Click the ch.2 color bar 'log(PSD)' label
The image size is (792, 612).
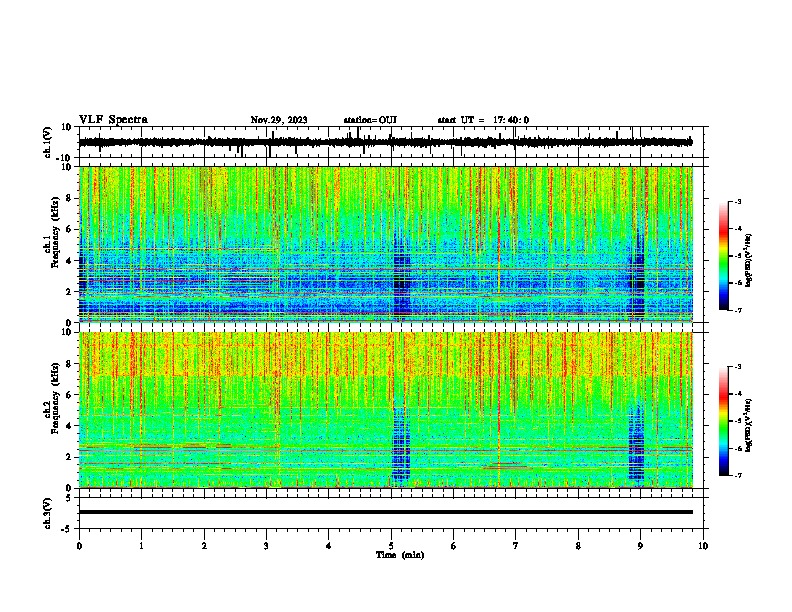(x=748, y=425)
